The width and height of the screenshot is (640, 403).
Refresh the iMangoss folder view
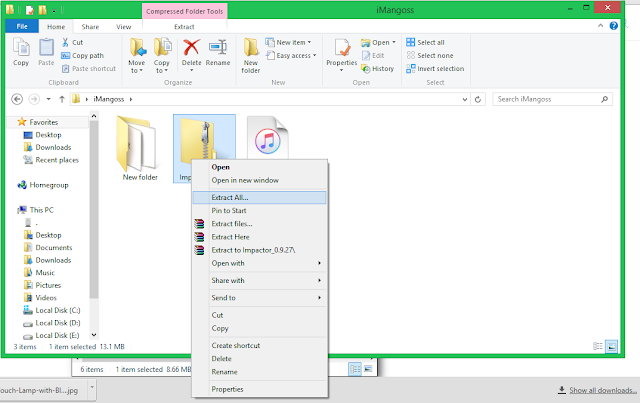(478, 99)
